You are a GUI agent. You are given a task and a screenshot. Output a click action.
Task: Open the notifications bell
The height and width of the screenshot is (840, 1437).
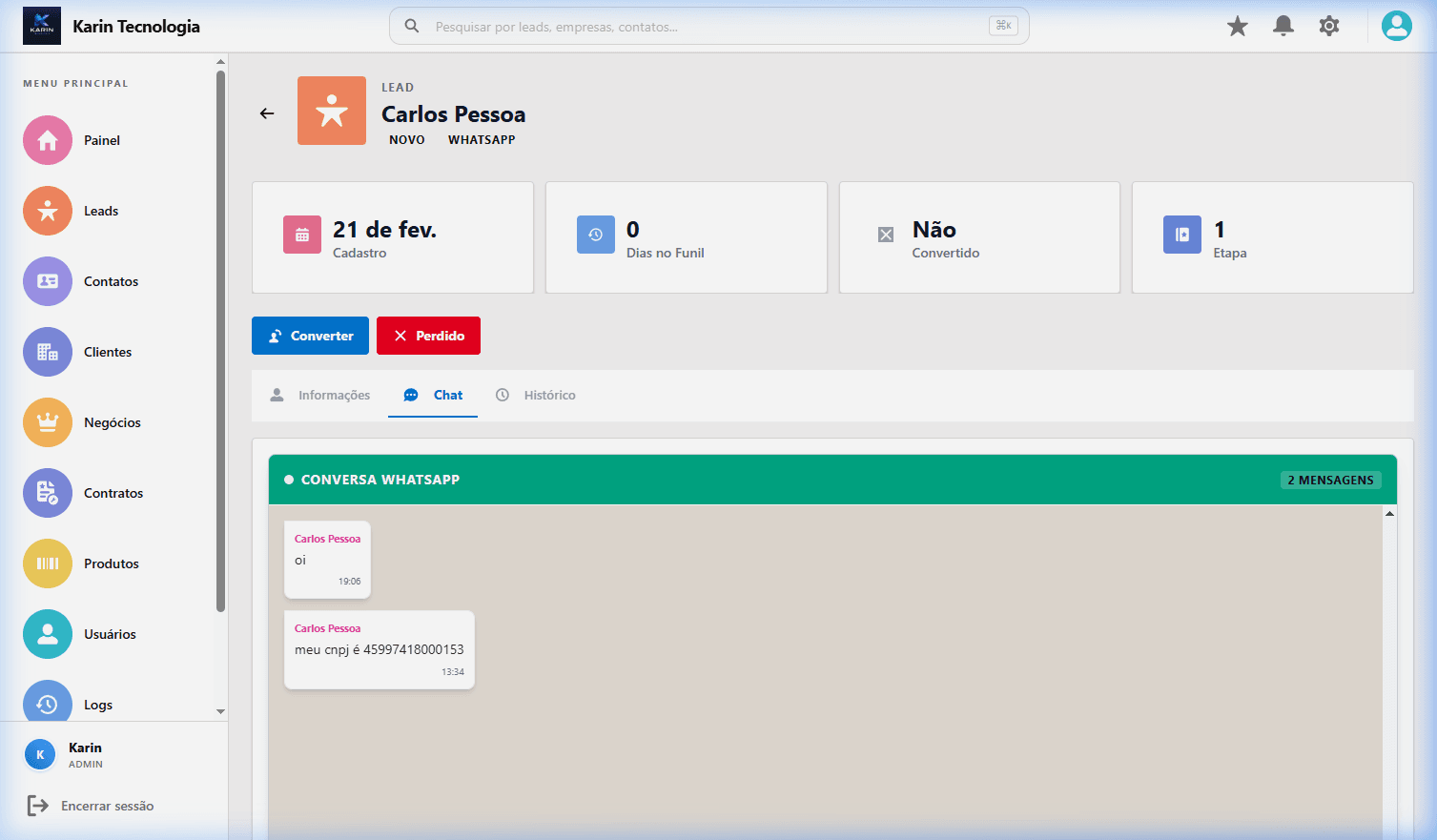pos(1283,26)
